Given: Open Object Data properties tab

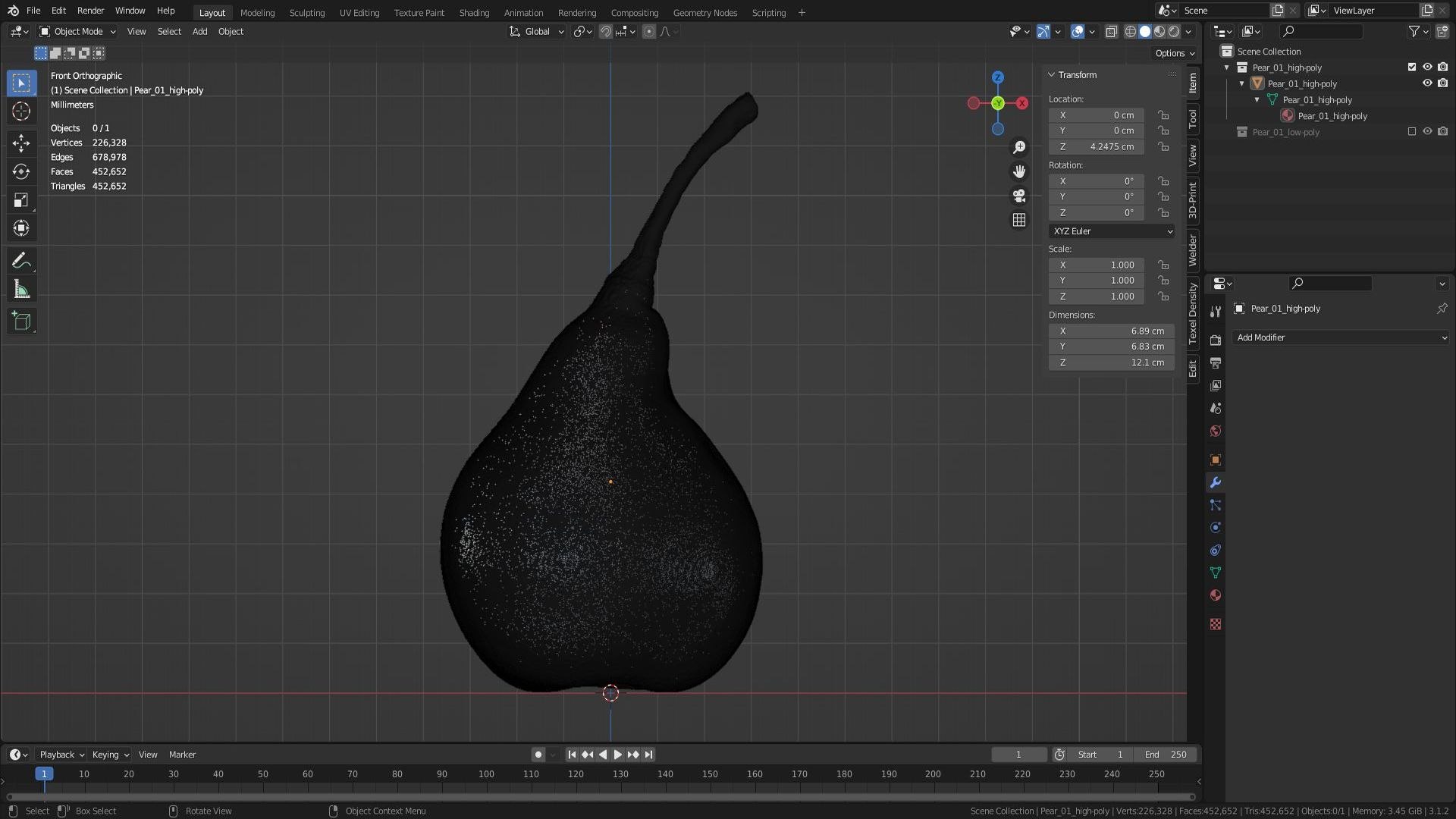Looking at the screenshot, I should click(1216, 573).
